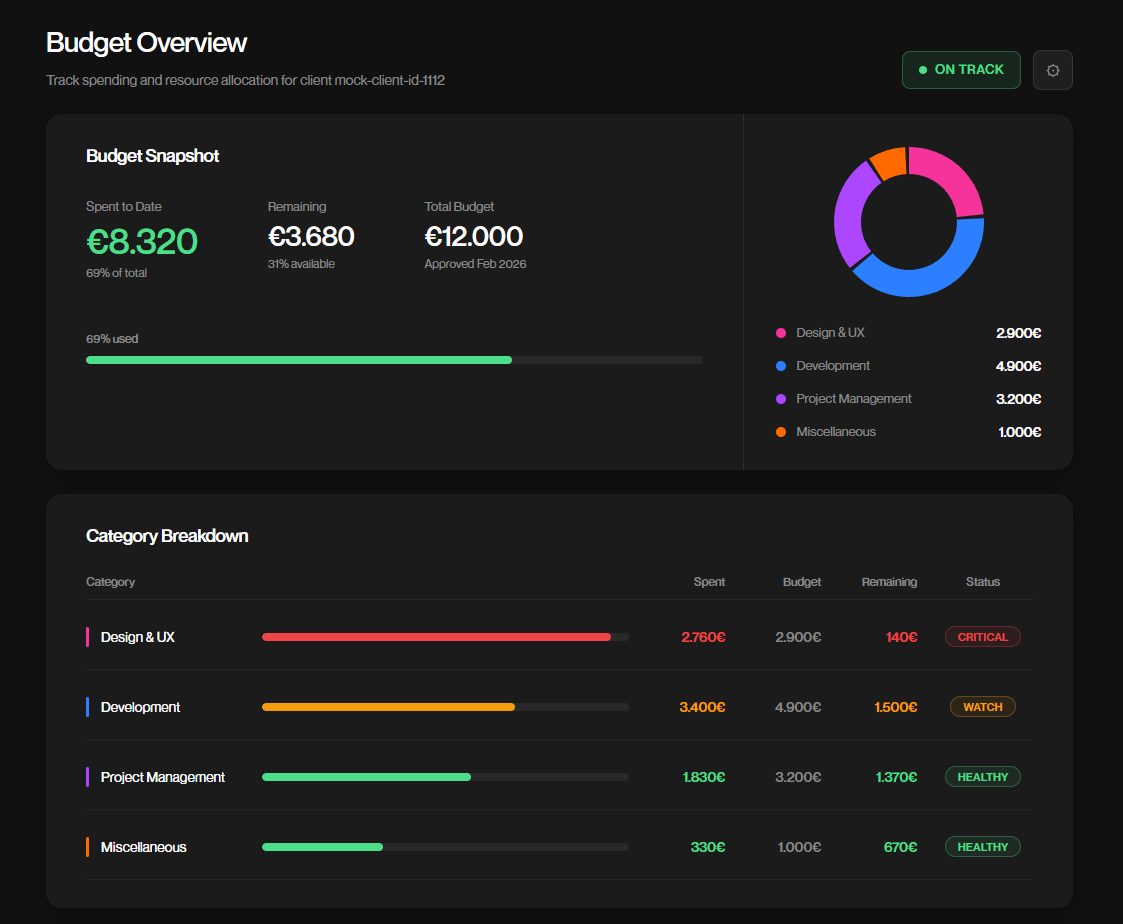Open the settings gear in the top right
1123x924 pixels.
click(1052, 70)
